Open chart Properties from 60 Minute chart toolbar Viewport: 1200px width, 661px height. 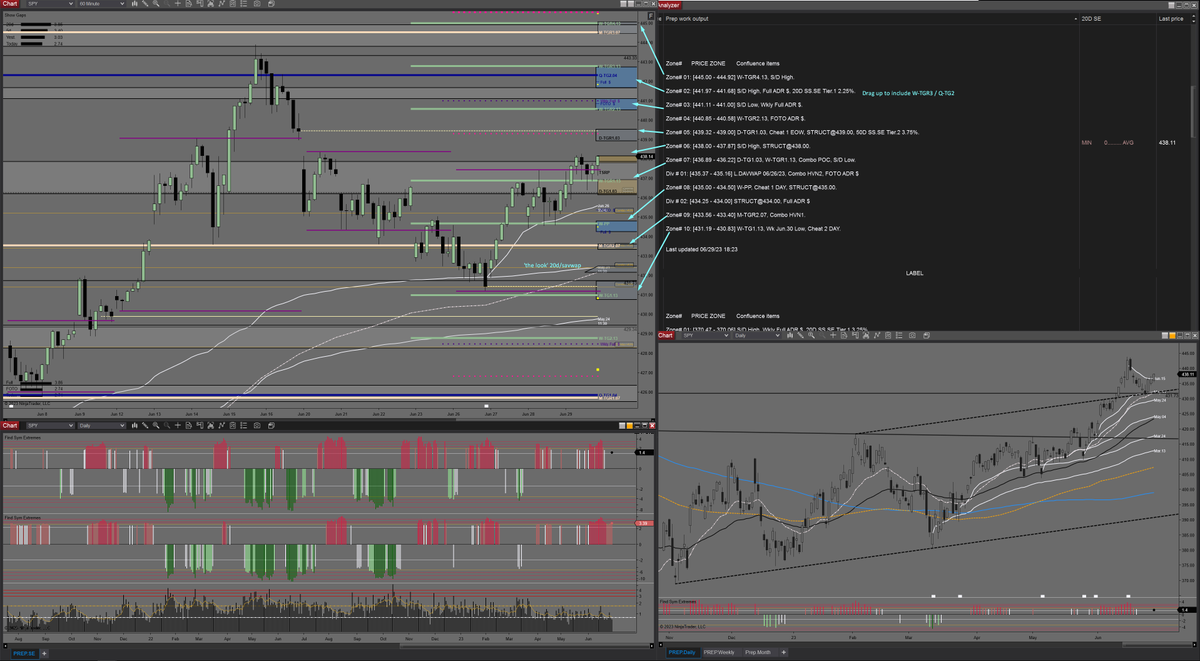point(244,5)
